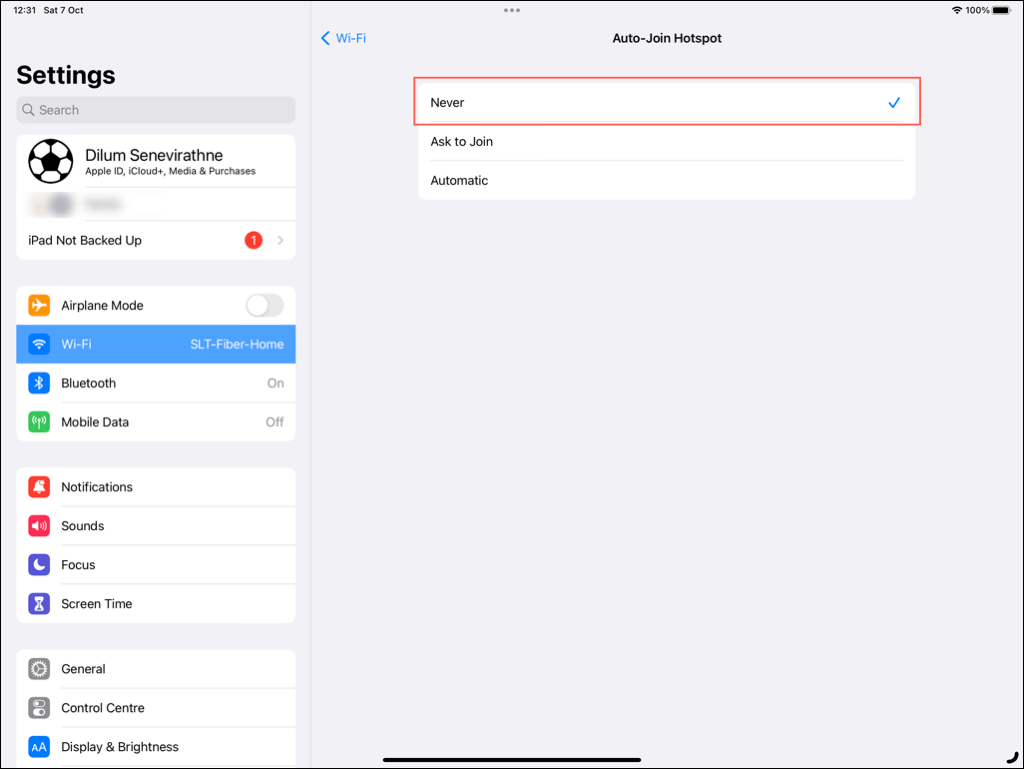The image size is (1024, 769).
Task: Tap the home indicator bar
Action: 512,759
